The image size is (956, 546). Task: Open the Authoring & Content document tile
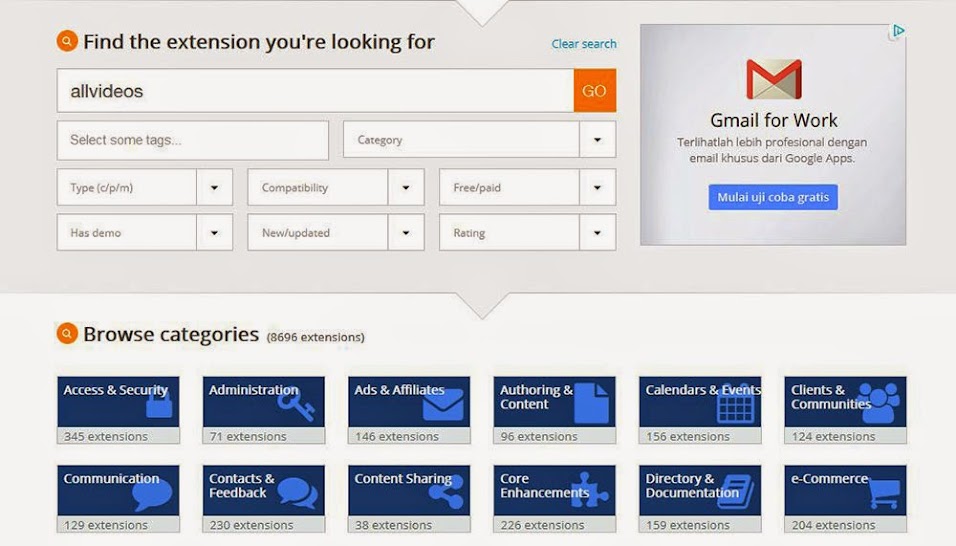pyautogui.click(x=554, y=401)
